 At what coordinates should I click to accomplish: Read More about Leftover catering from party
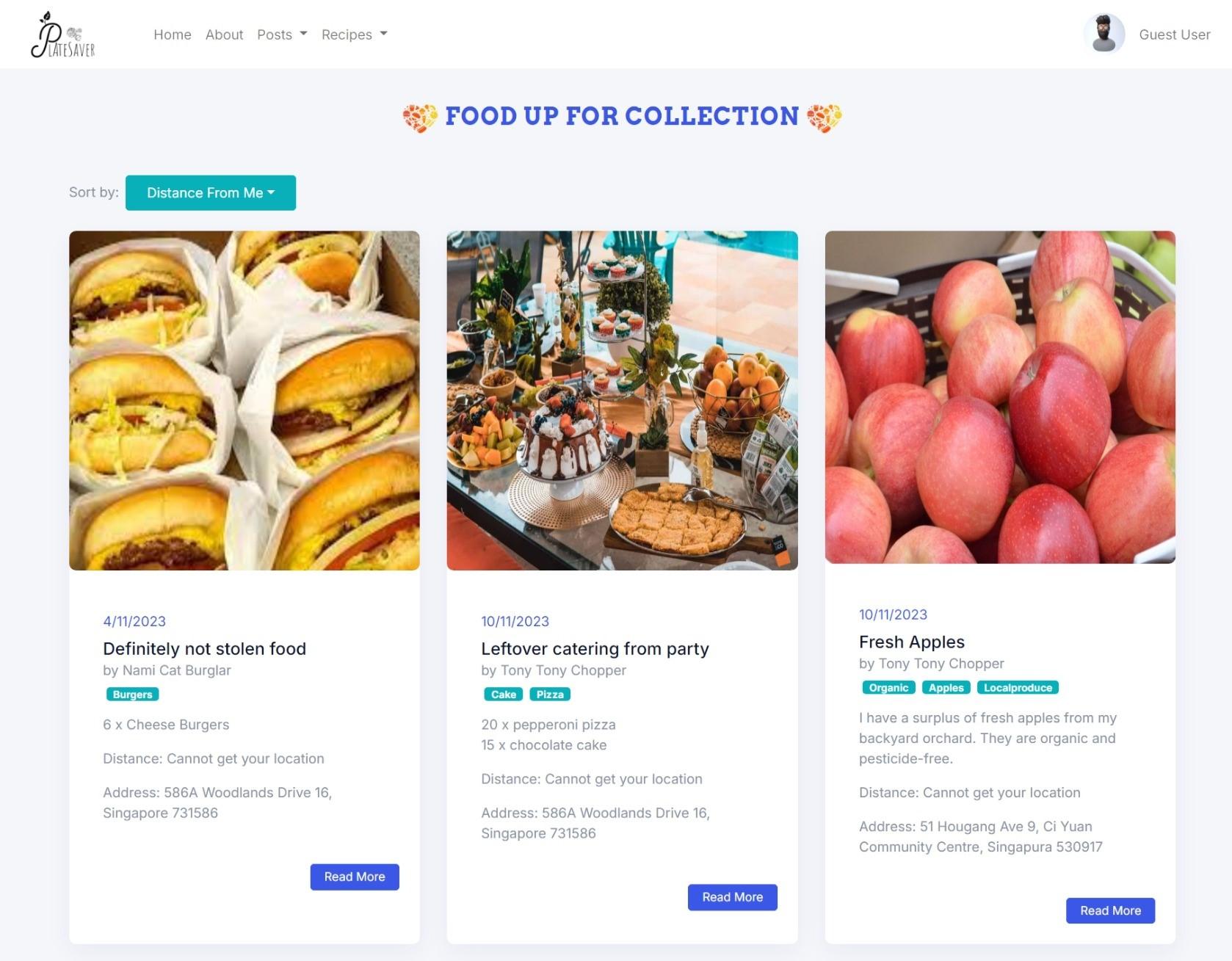(732, 898)
